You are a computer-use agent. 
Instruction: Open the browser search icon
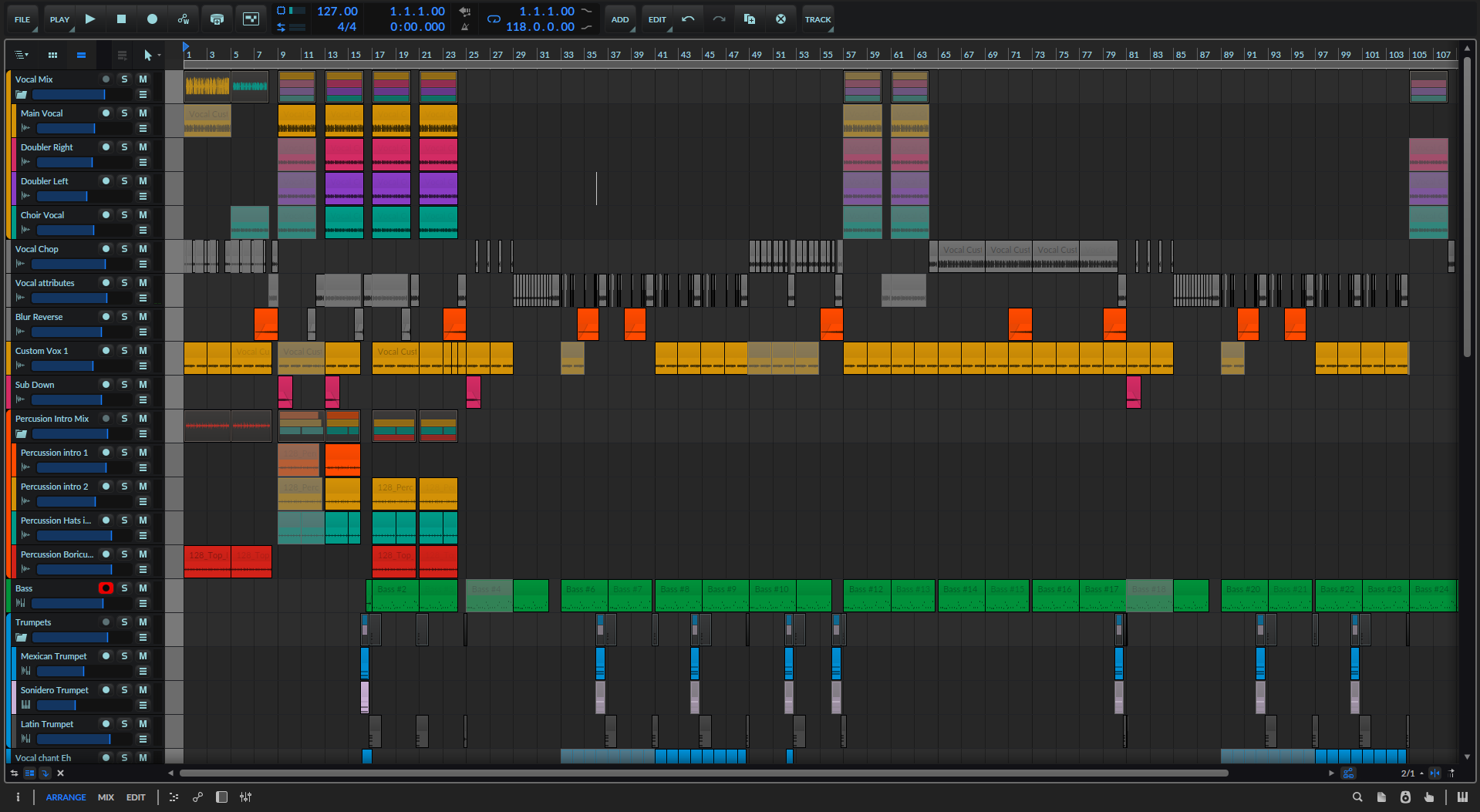point(1357,797)
